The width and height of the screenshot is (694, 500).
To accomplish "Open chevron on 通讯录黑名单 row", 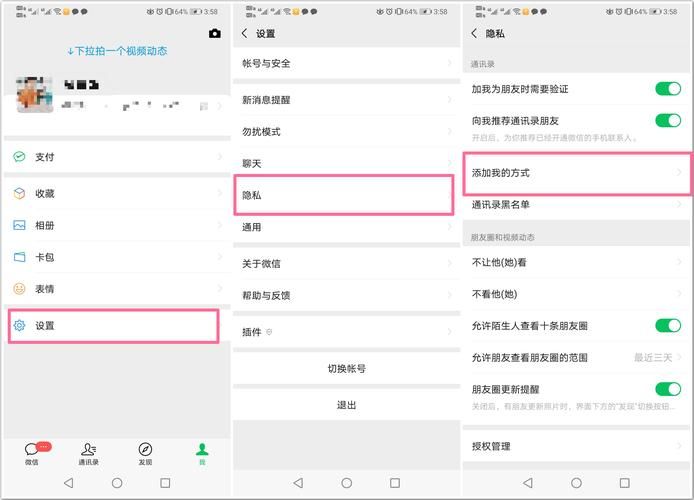I will click(679, 204).
